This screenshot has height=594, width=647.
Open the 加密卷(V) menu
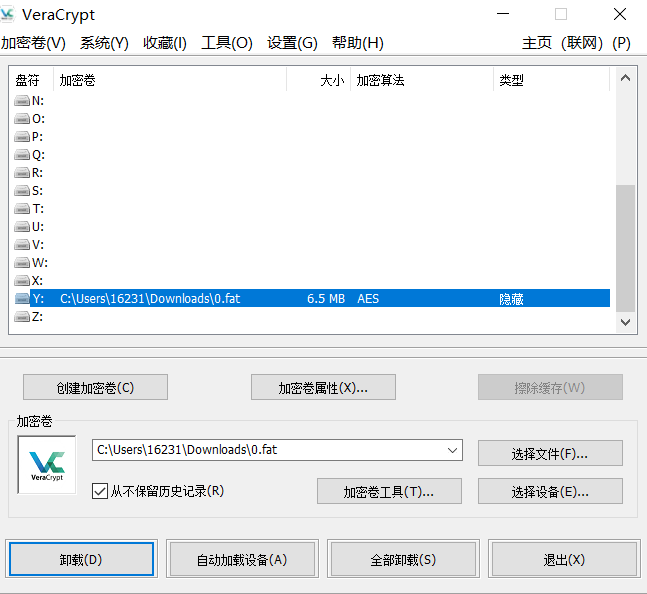coord(33,43)
